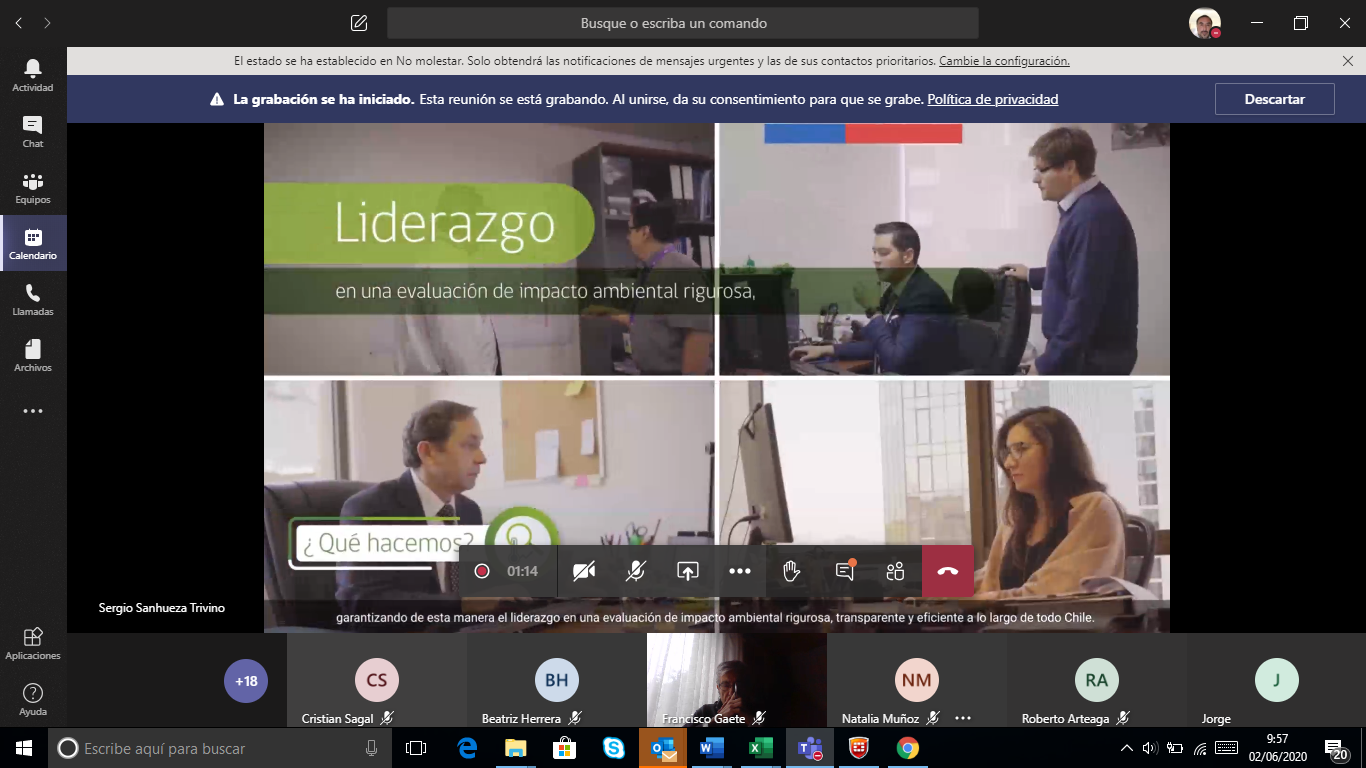The image size is (1366, 768).
Task: Toggle the camera on
Action: point(584,571)
